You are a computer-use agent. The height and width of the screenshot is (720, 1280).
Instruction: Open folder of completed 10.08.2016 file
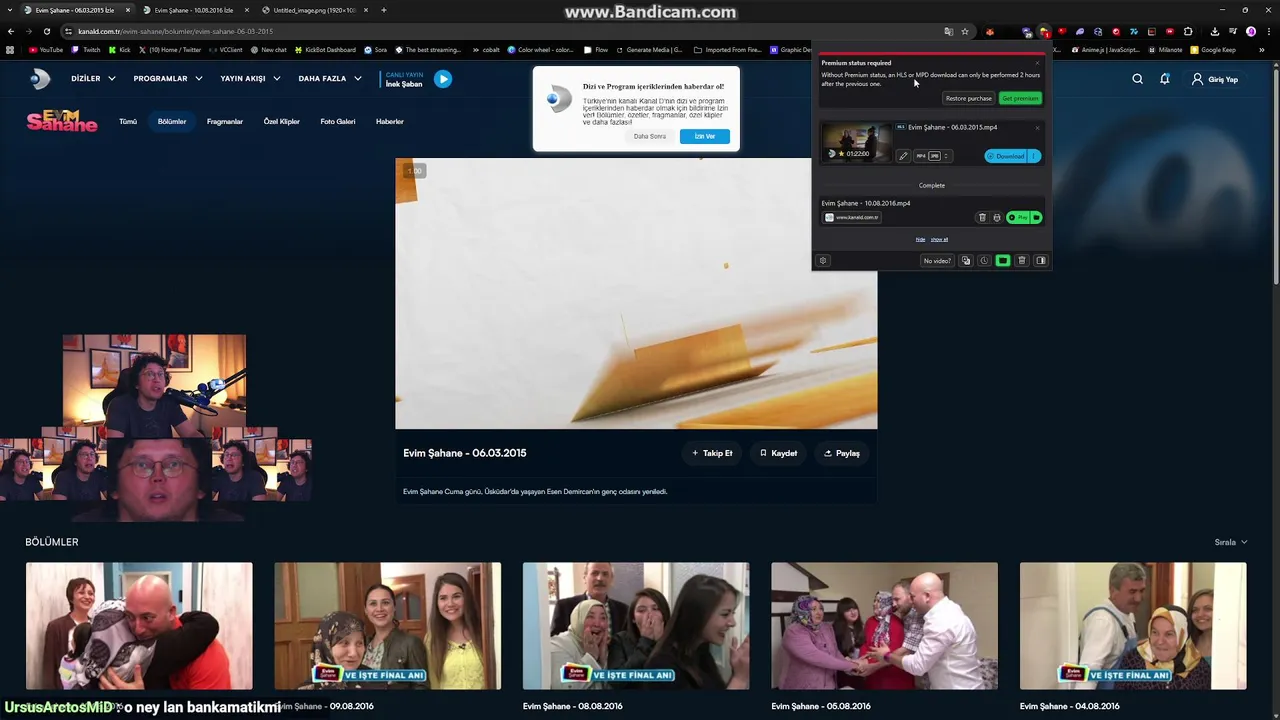(x=1036, y=217)
